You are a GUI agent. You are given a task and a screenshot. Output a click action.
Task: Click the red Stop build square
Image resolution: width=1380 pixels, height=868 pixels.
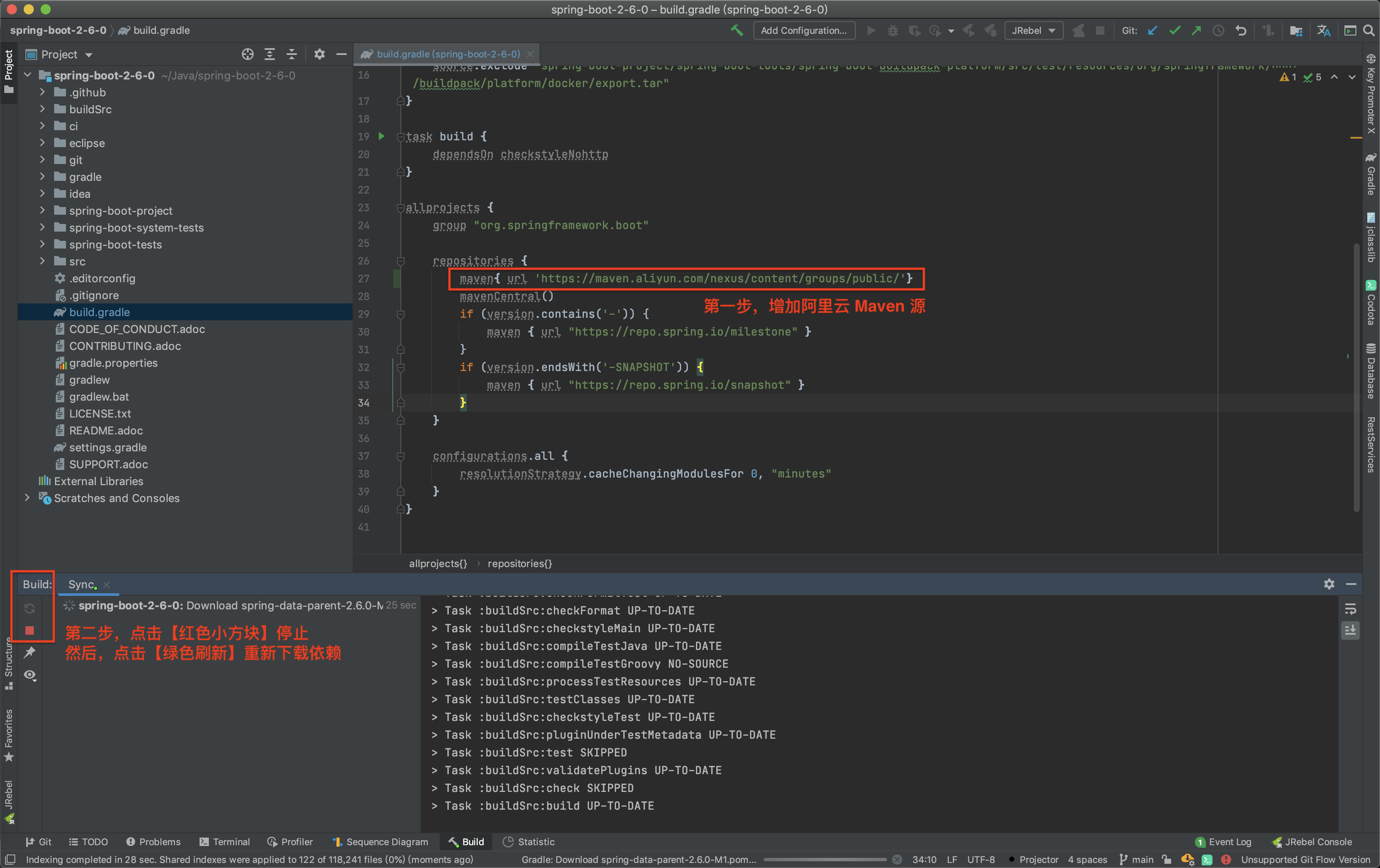[x=30, y=631]
